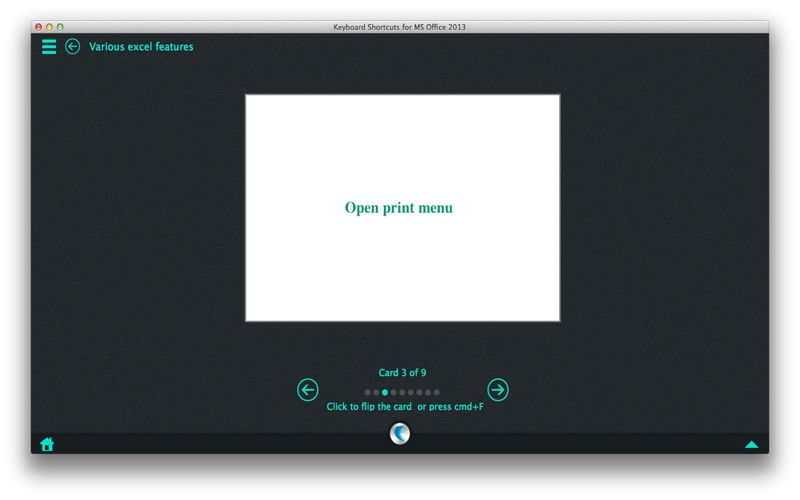Close the window with the red button

(38, 27)
